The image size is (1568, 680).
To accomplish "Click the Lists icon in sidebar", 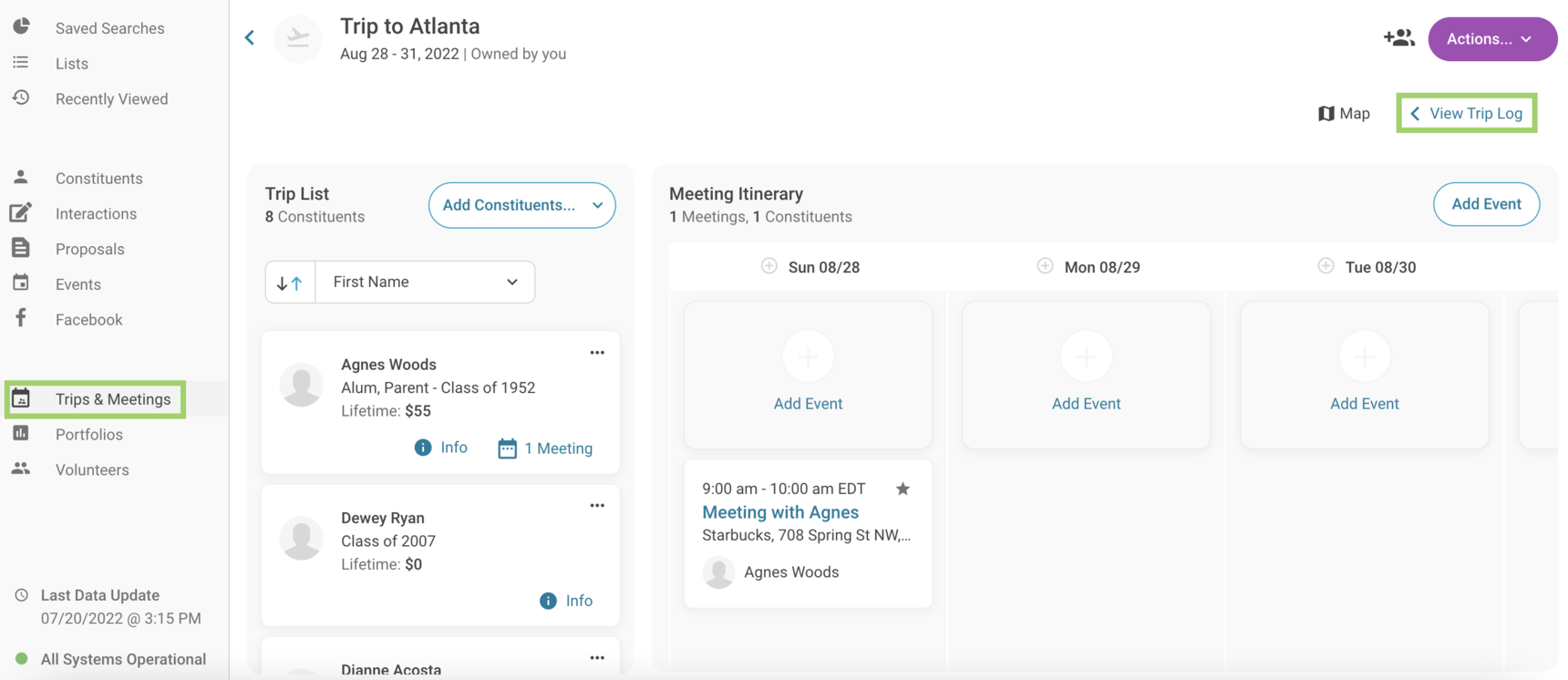I will [x=21, y=62].
